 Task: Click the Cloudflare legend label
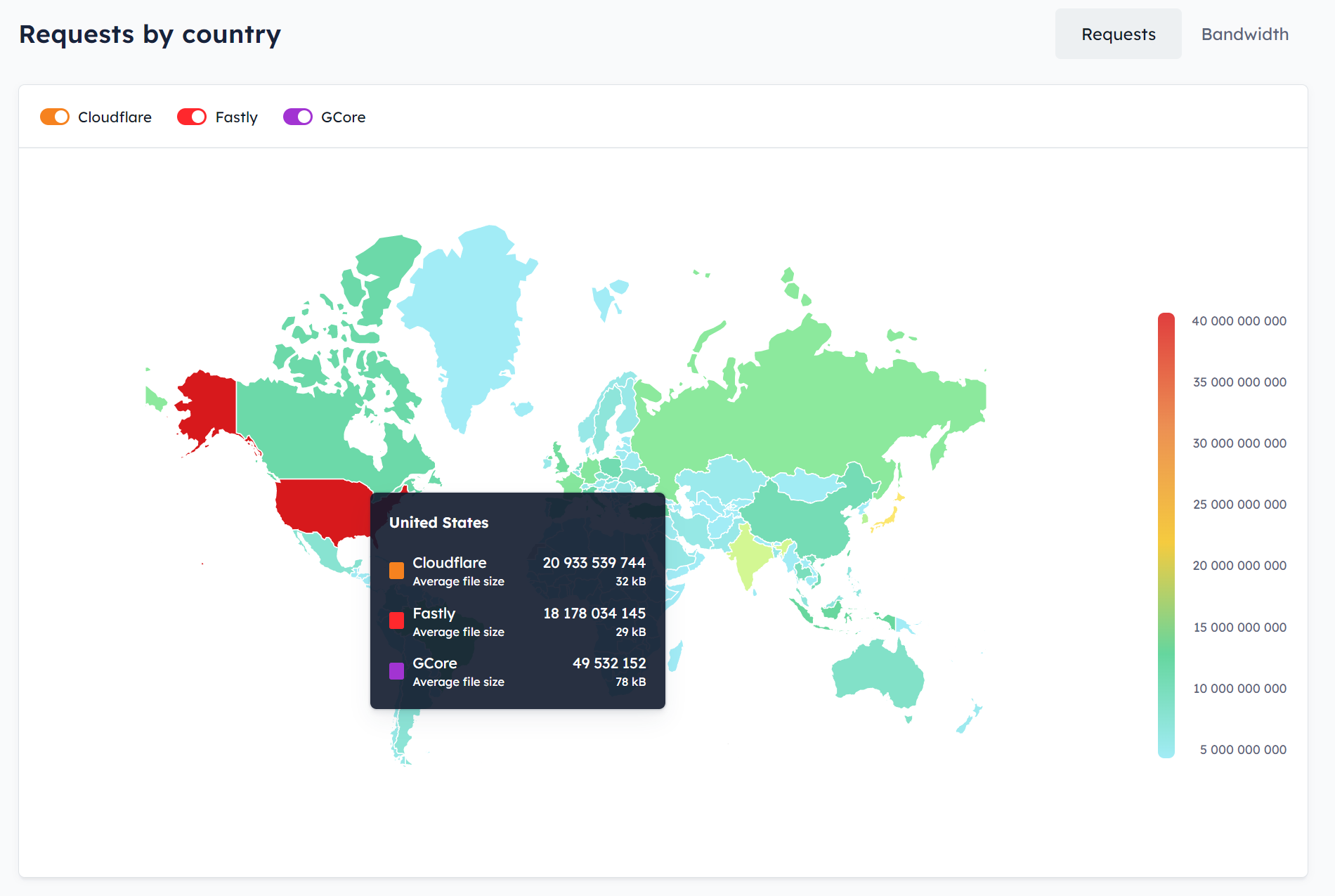coord(115,117)
